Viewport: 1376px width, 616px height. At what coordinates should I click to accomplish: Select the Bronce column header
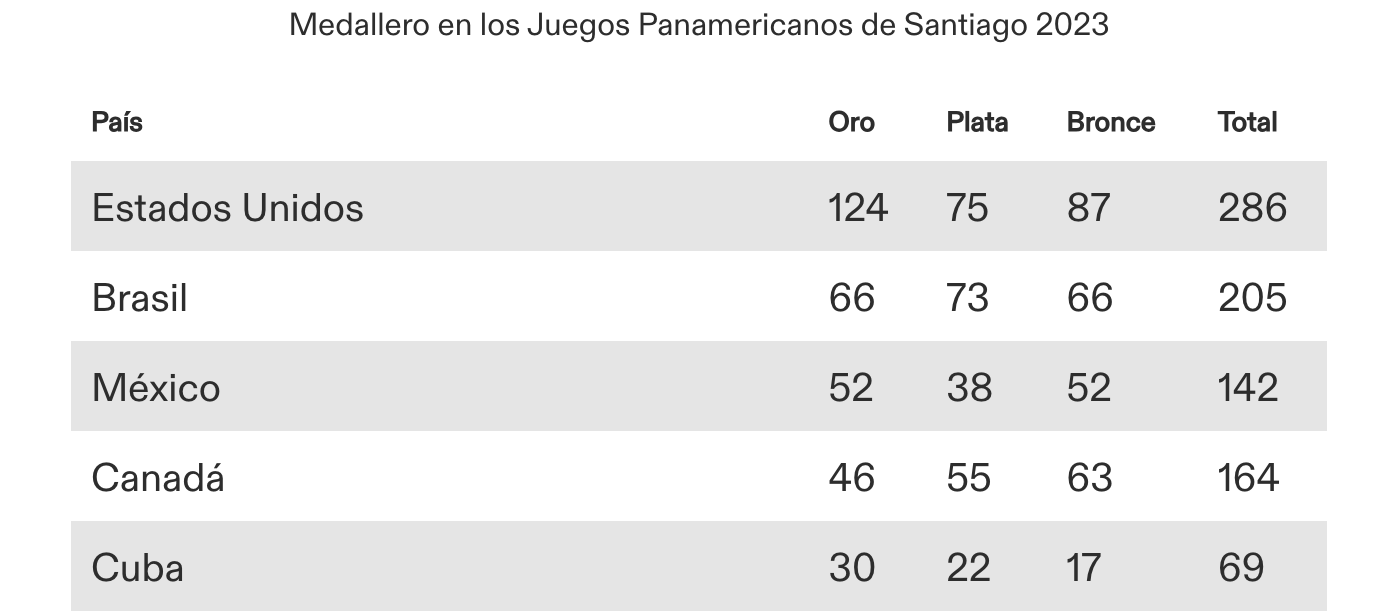(x=1111, y=122)
